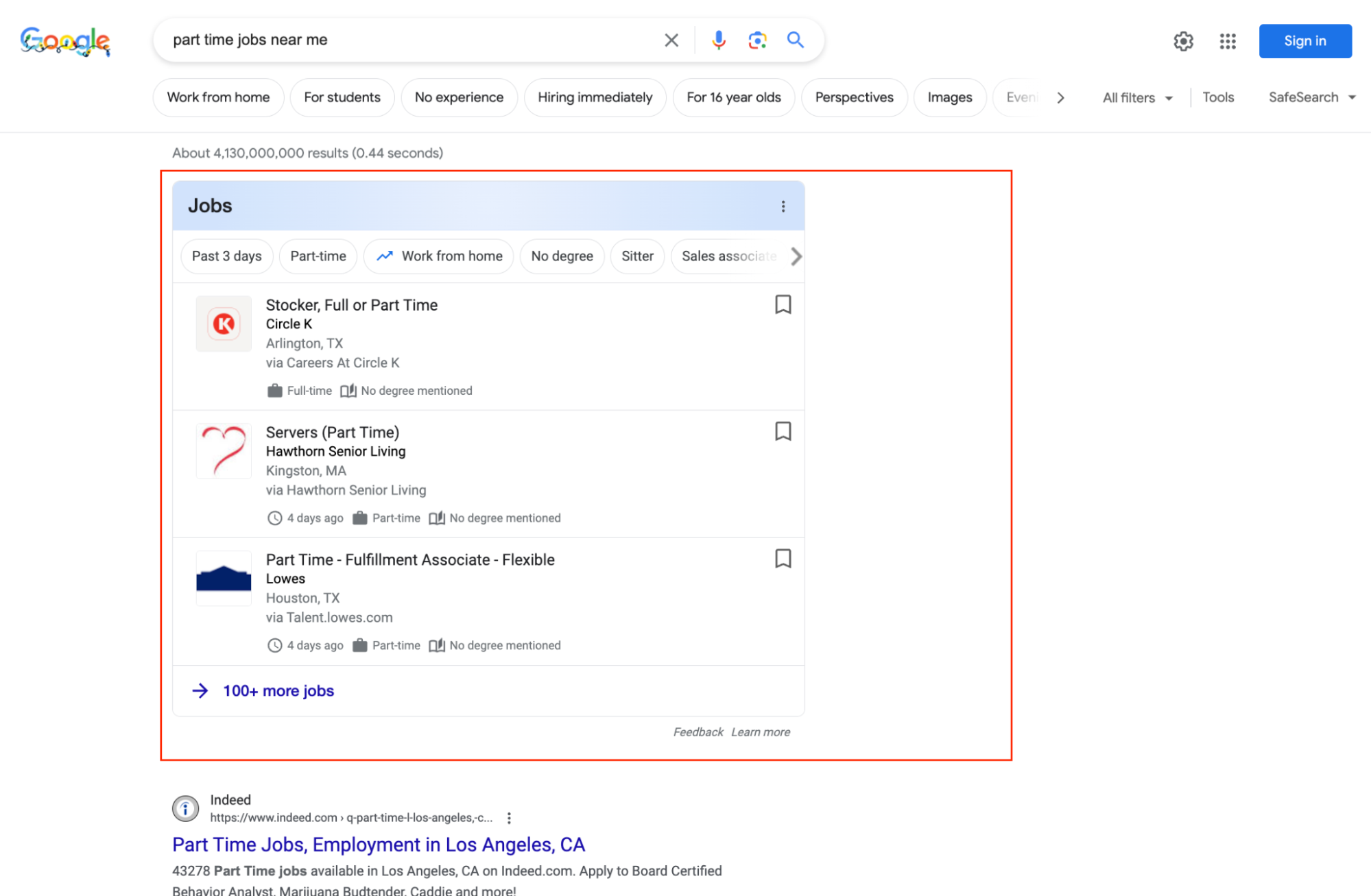Viewport: 1371px width, 896px height.
Task: Open Jobs panel three-dot options menu
Action: (x=783, y=206)
